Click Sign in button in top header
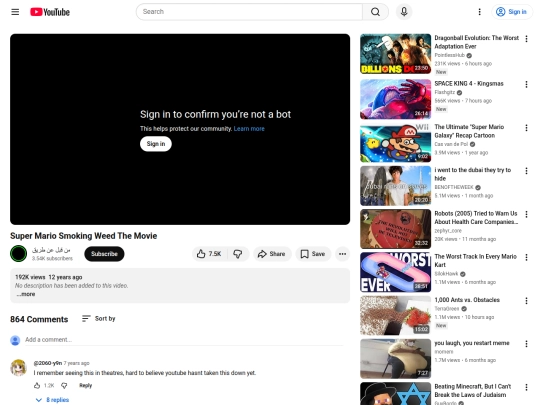Screen dimensions: 540x405 point(511,12)
